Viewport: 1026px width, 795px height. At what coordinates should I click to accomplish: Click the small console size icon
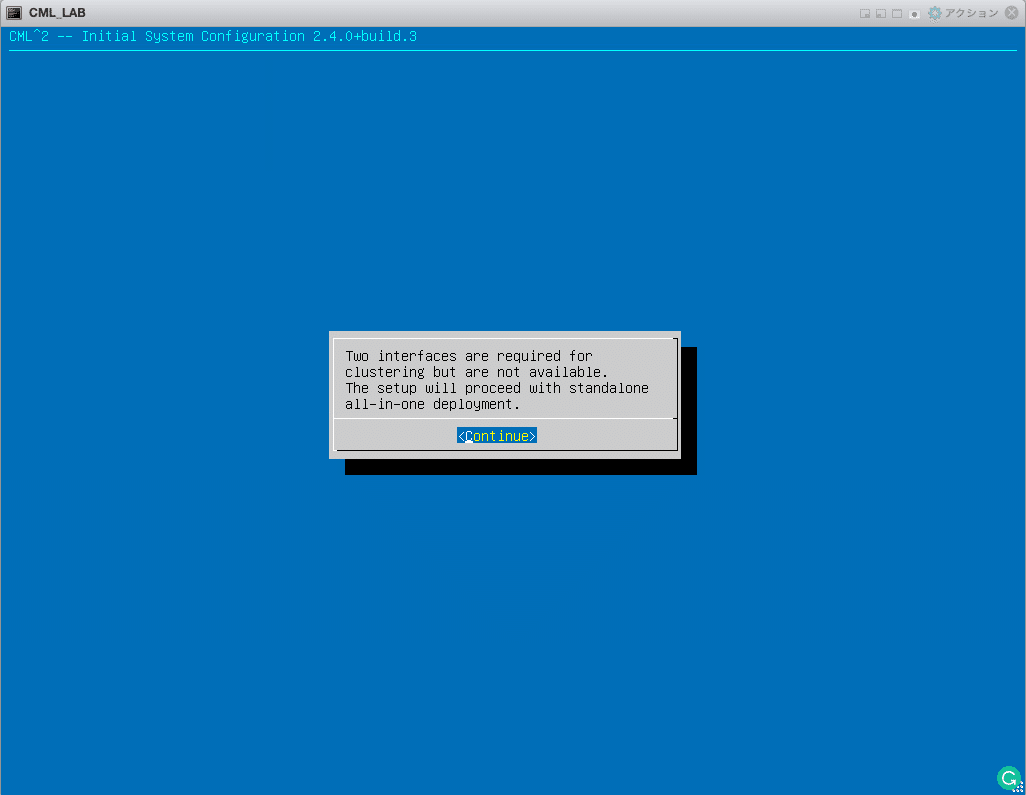pyautogui.click(x=864, y=14)
